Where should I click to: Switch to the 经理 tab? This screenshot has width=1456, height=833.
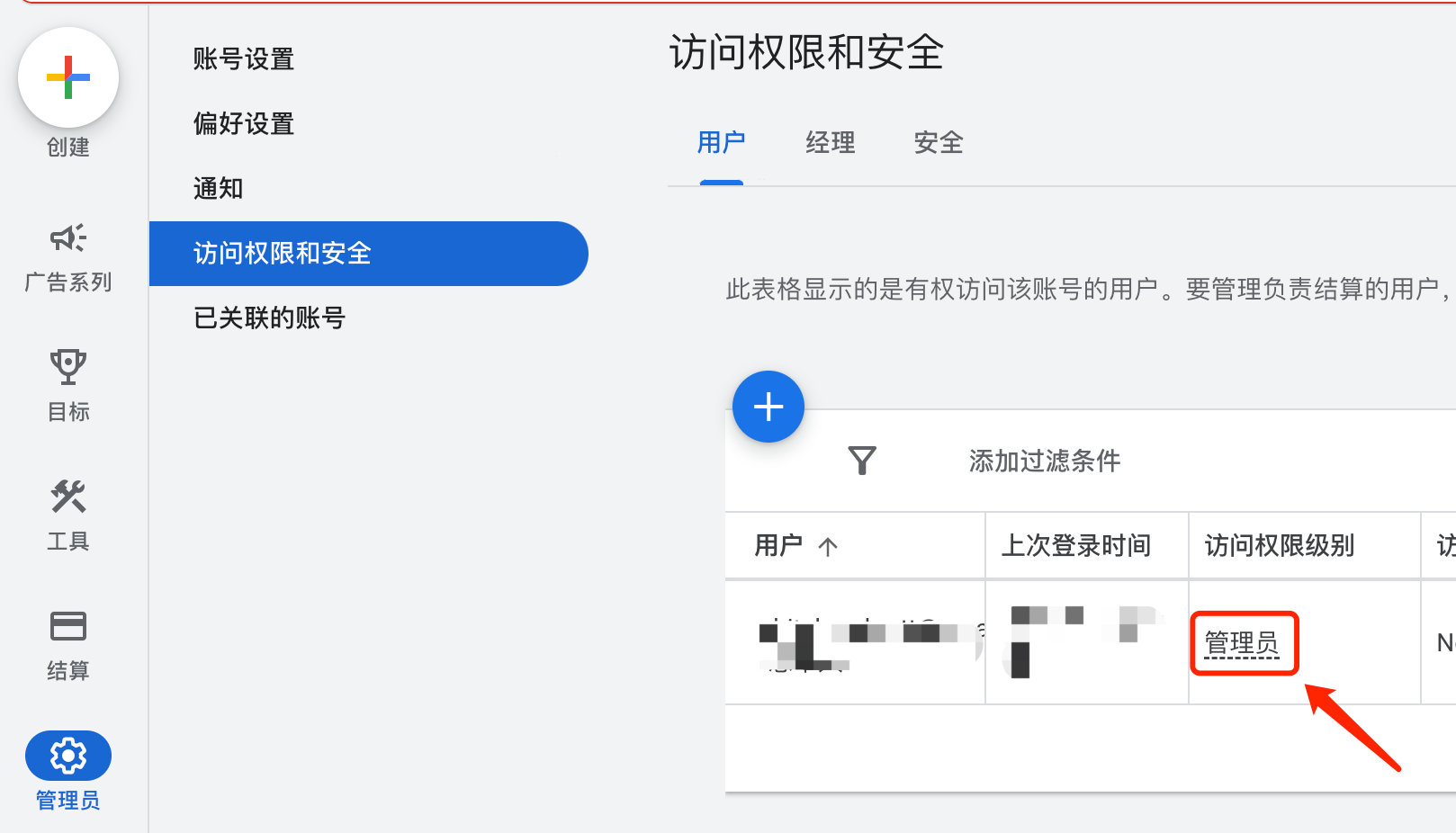[x=830, y=143]
